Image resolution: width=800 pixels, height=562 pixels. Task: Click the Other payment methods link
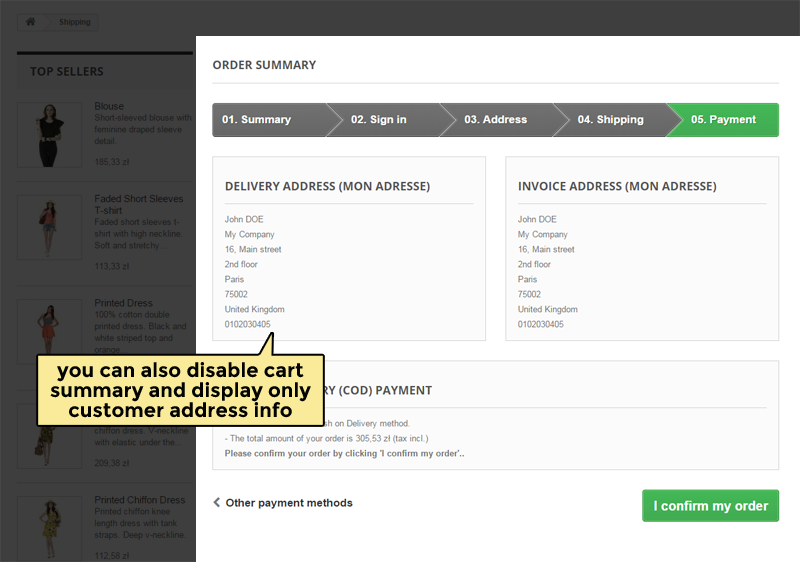pos(289,503)
